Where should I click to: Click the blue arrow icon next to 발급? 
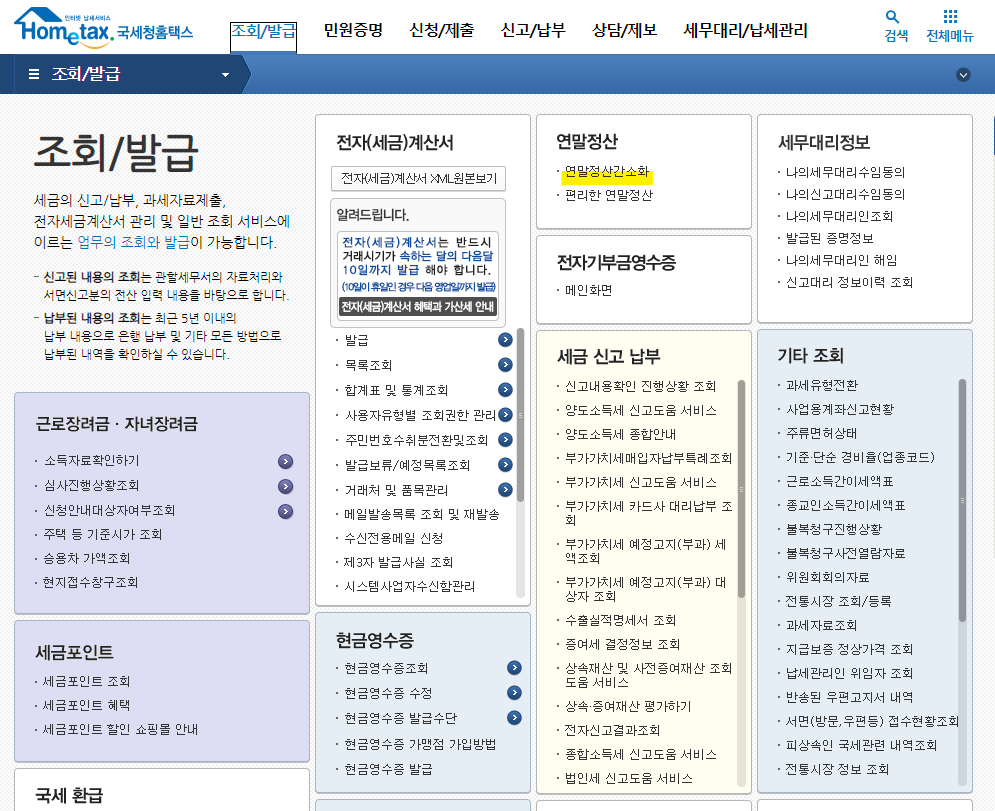[505, 340]
